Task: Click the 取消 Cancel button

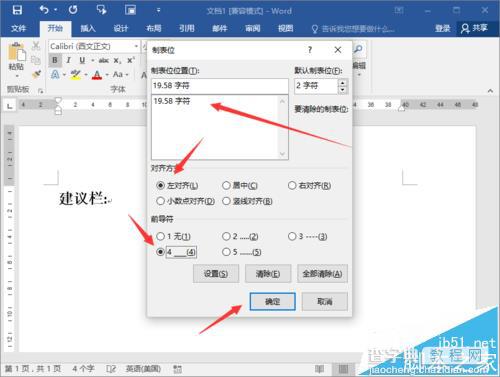Action: pyautogui.click(x=325, y=301)
